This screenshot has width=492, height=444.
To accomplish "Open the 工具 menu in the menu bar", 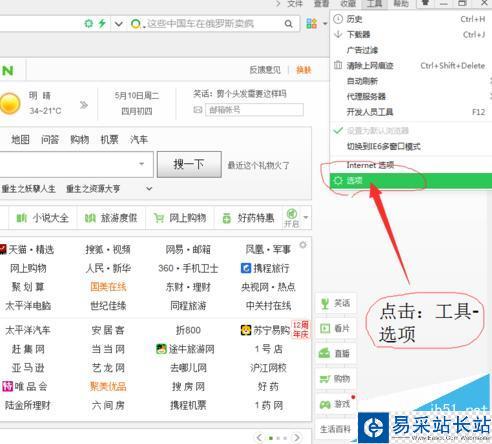I will [375, 4].
